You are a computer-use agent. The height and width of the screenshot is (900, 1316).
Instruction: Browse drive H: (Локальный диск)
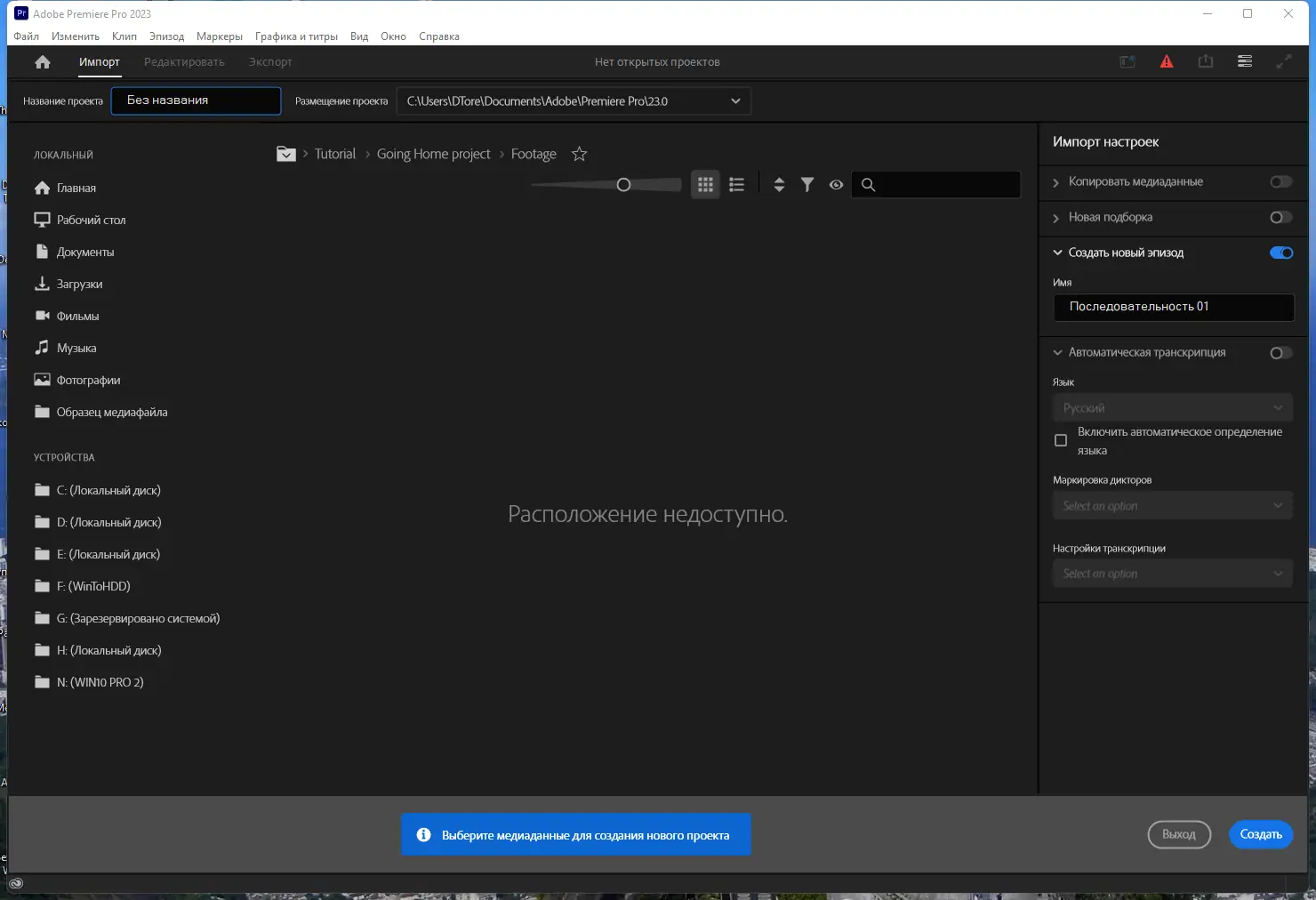tap(98, 650)
